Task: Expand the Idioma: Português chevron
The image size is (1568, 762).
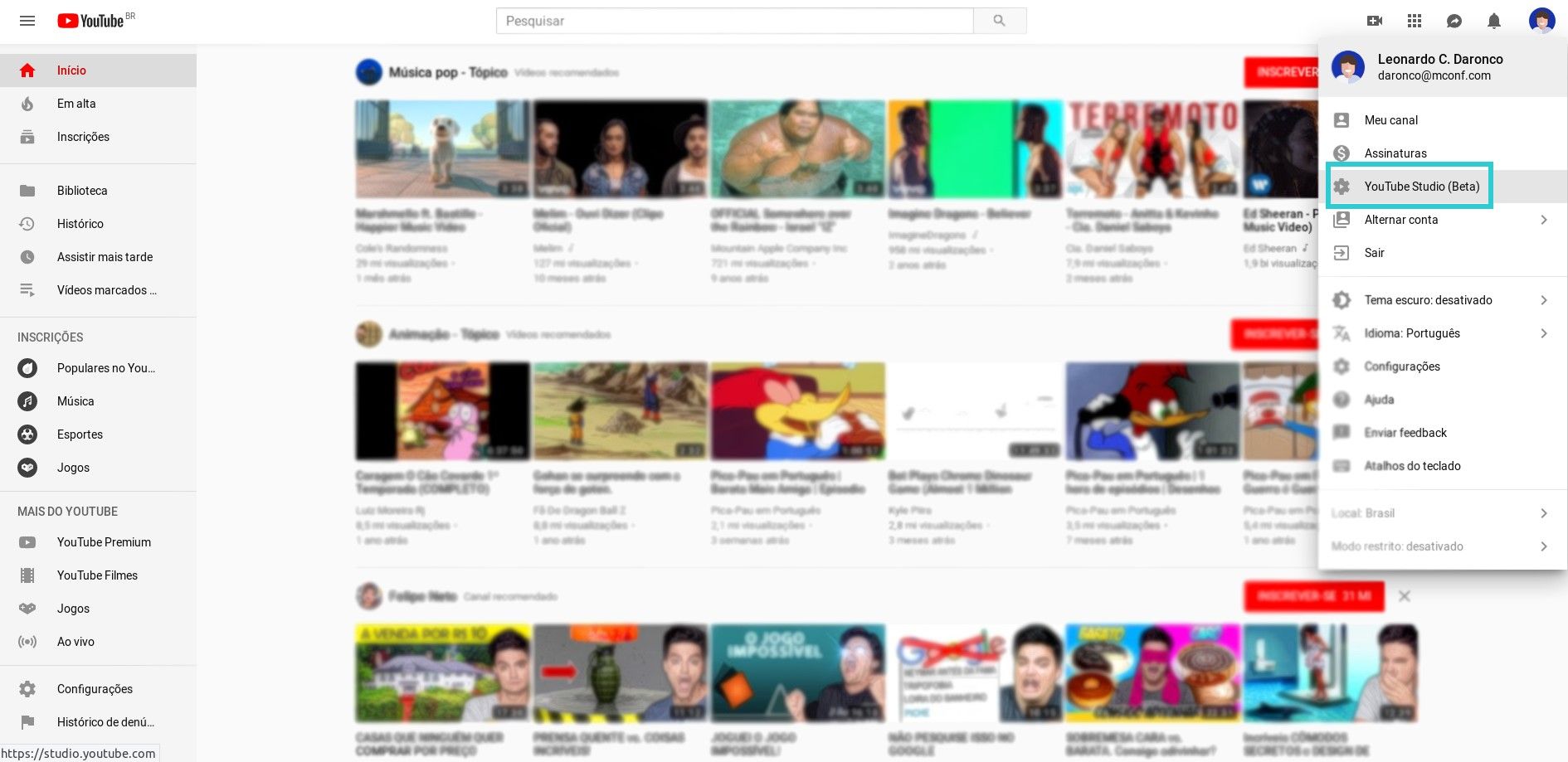Action: pyautogui.click(x=1544, y=333)
